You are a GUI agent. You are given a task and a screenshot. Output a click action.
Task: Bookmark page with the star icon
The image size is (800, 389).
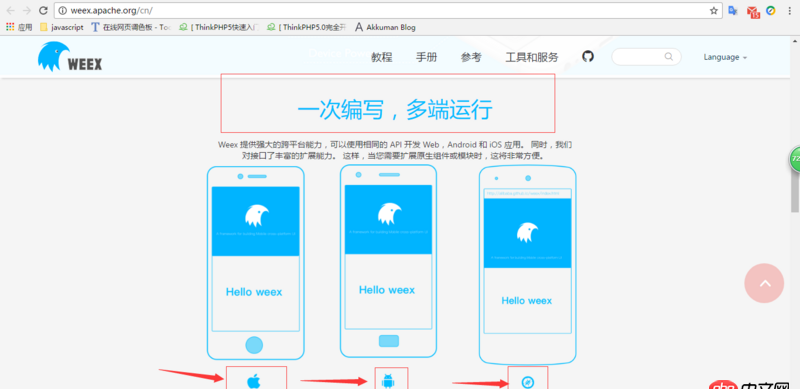click(713, 10)
